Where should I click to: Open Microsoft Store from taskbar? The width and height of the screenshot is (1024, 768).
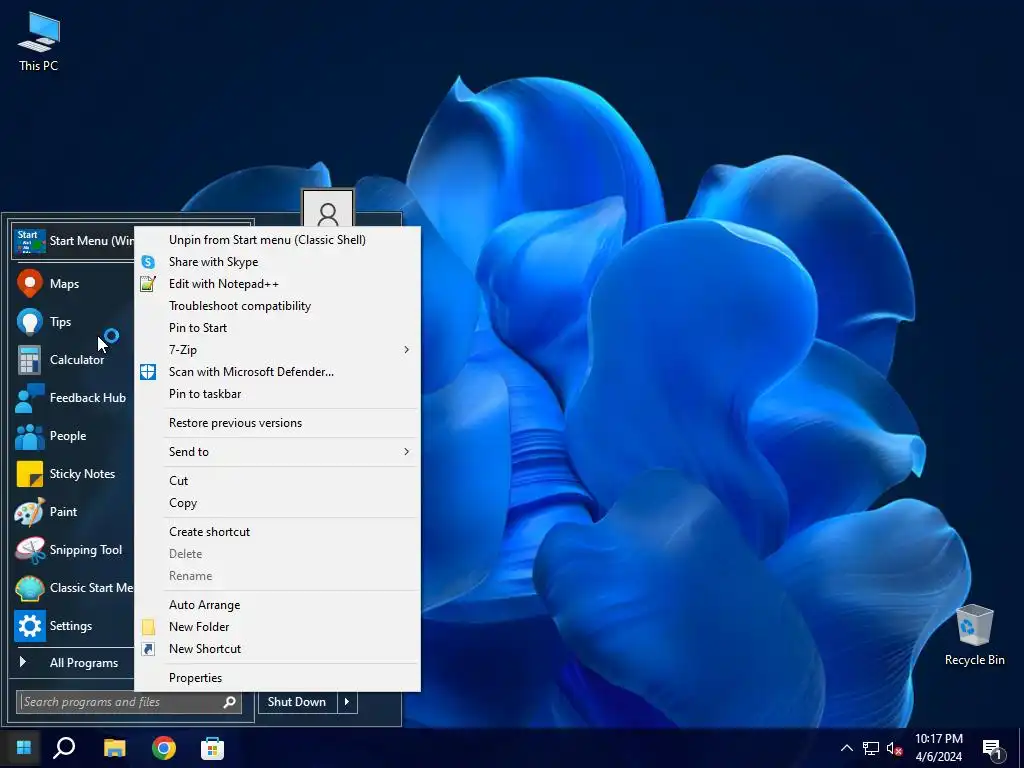click(212, 748)
